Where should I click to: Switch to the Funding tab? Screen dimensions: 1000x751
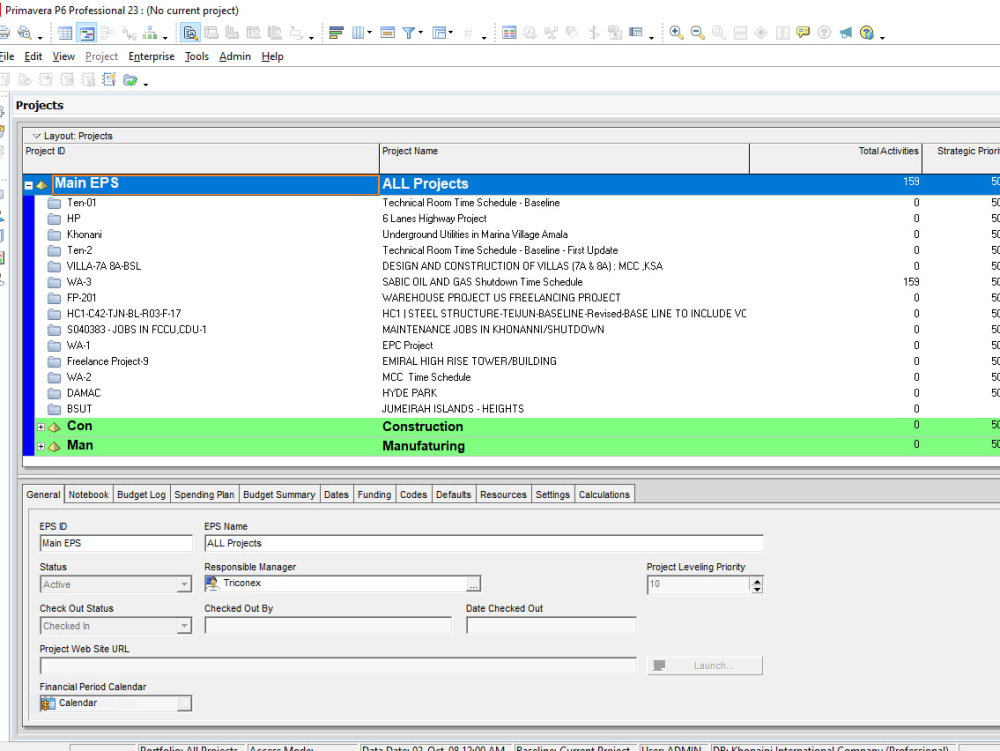[374, 495]
